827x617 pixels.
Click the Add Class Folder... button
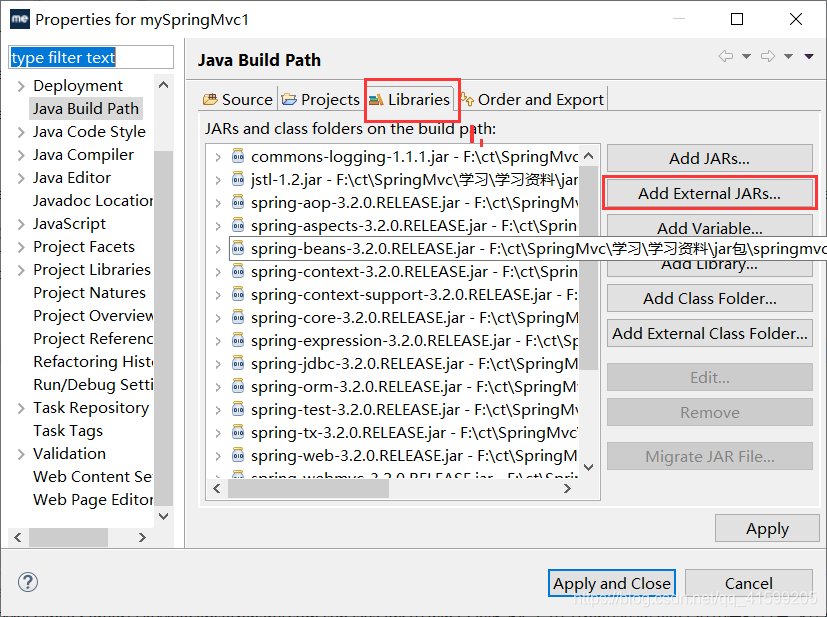point(709,298)
